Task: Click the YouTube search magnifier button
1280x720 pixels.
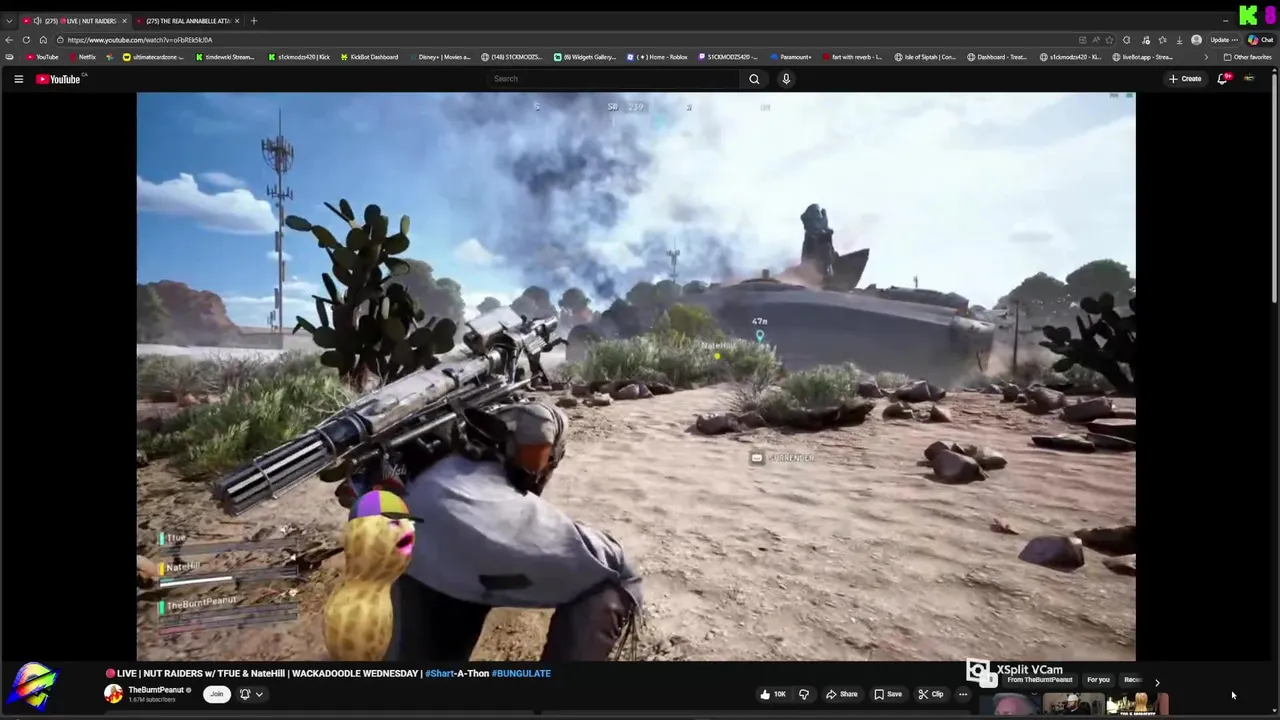Action: pos(754,79)
